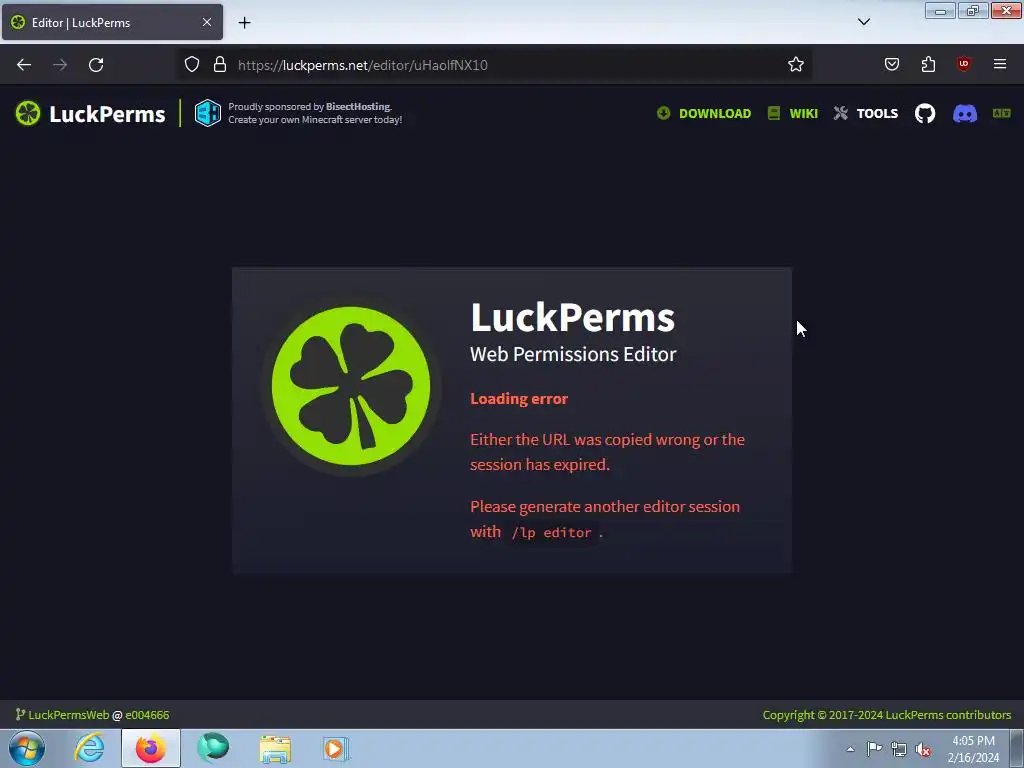Click the Firefox taskbar icon

151,748
